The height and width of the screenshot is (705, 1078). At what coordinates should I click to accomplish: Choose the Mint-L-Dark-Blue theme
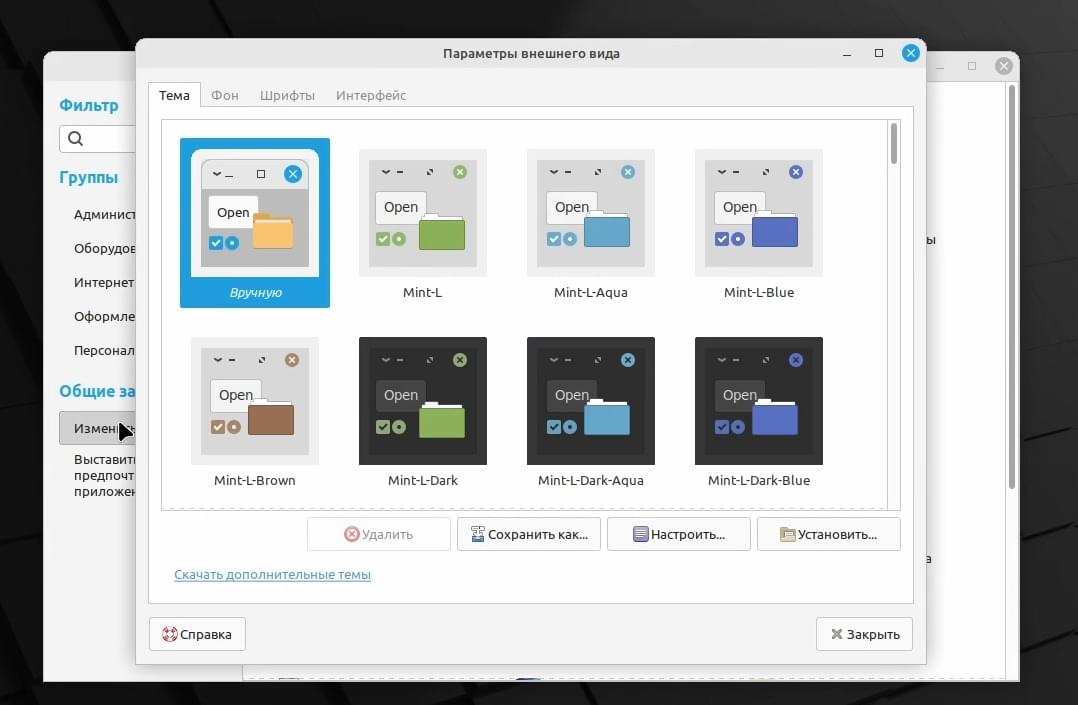point(758,401)
